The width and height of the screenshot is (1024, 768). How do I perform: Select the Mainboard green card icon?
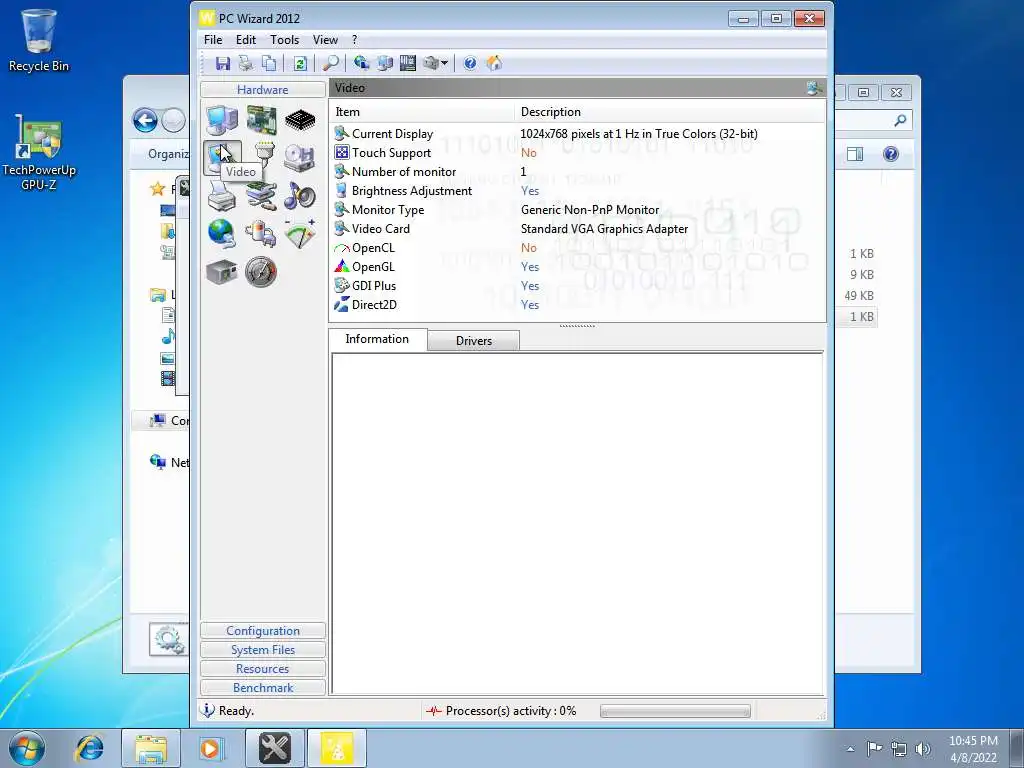point(261,120)
